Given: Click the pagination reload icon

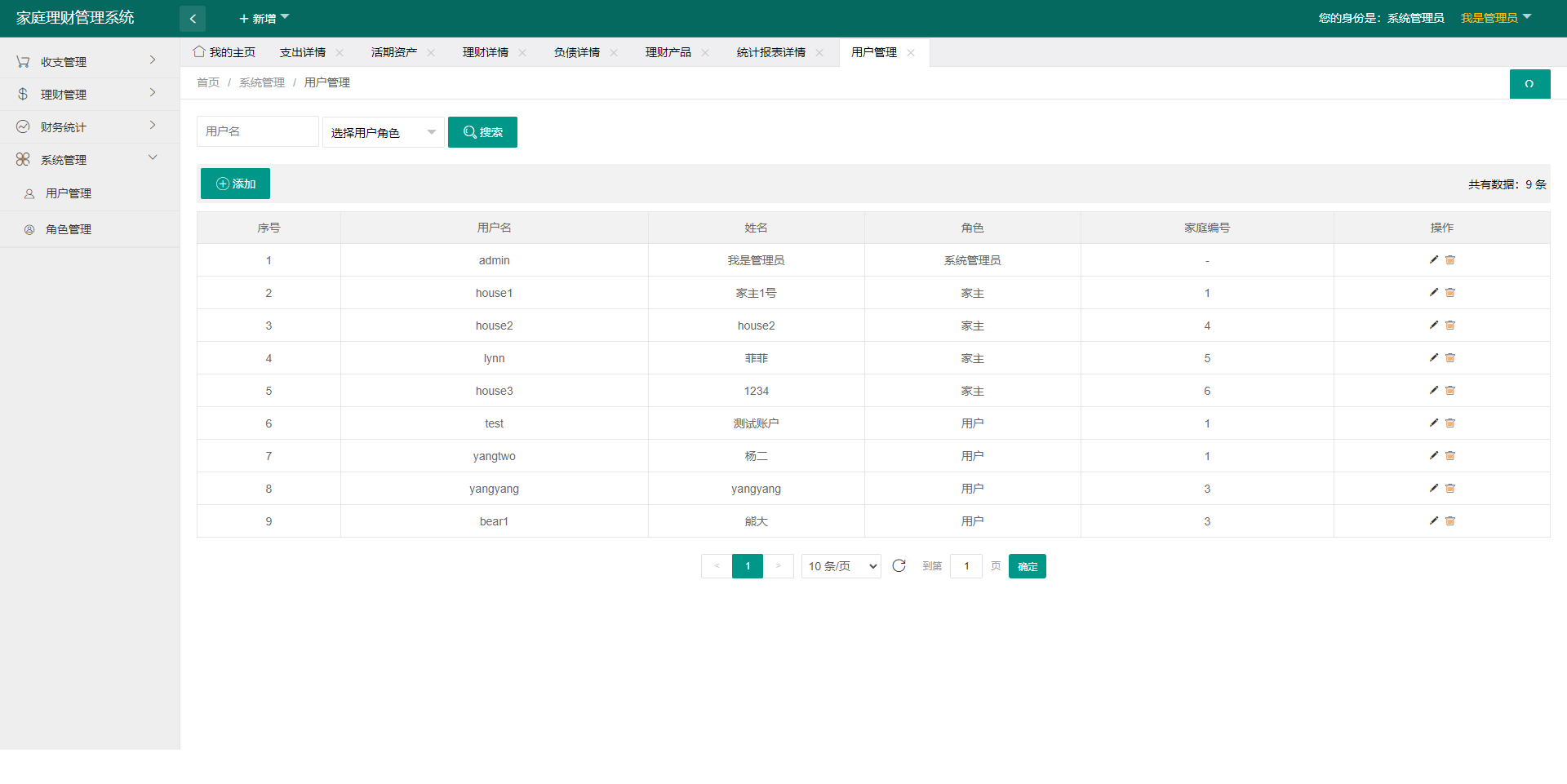Looking at the screenshot, I should [899, 566].
